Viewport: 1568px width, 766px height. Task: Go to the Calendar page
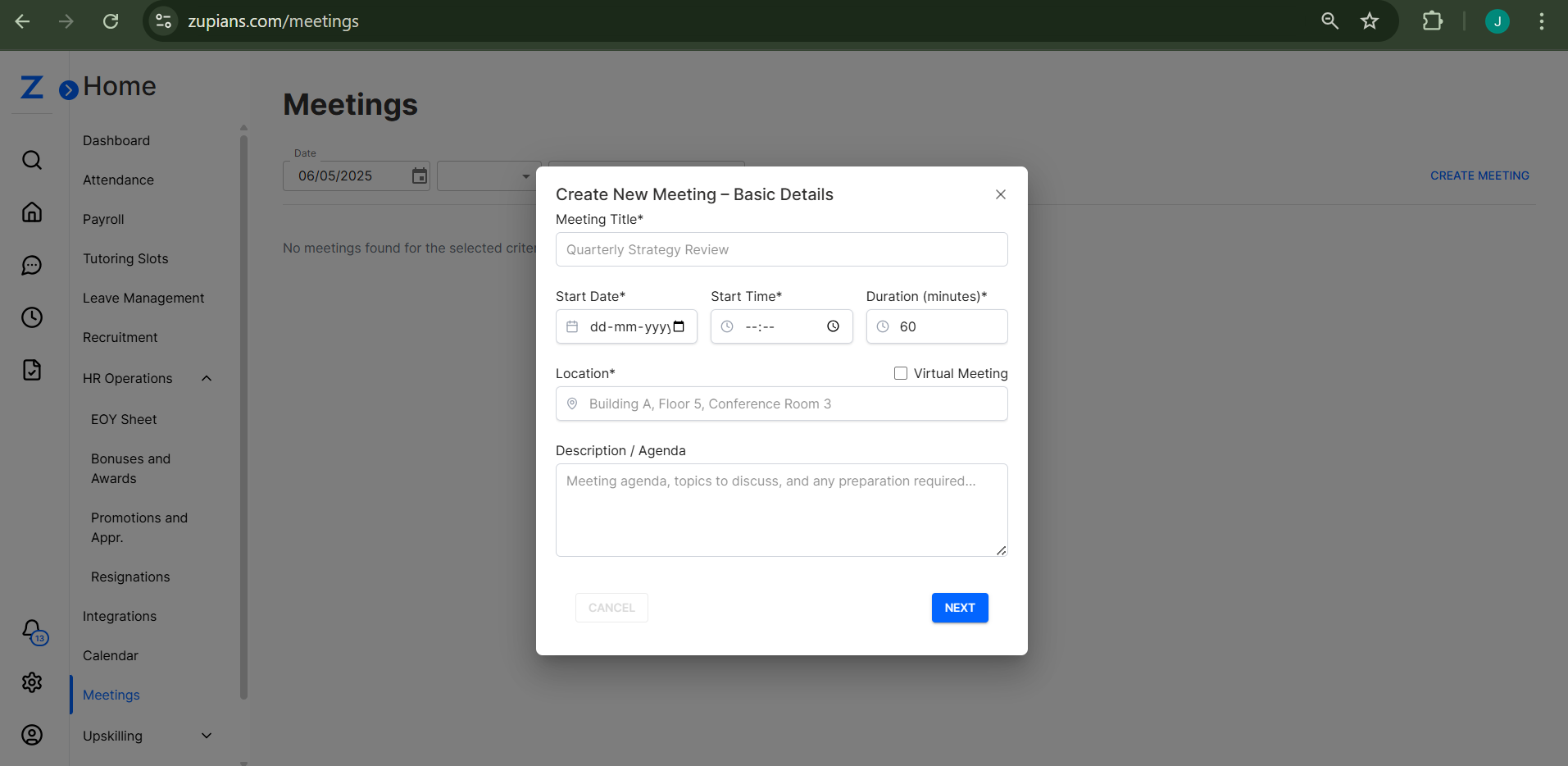click(x=110, y=655)
